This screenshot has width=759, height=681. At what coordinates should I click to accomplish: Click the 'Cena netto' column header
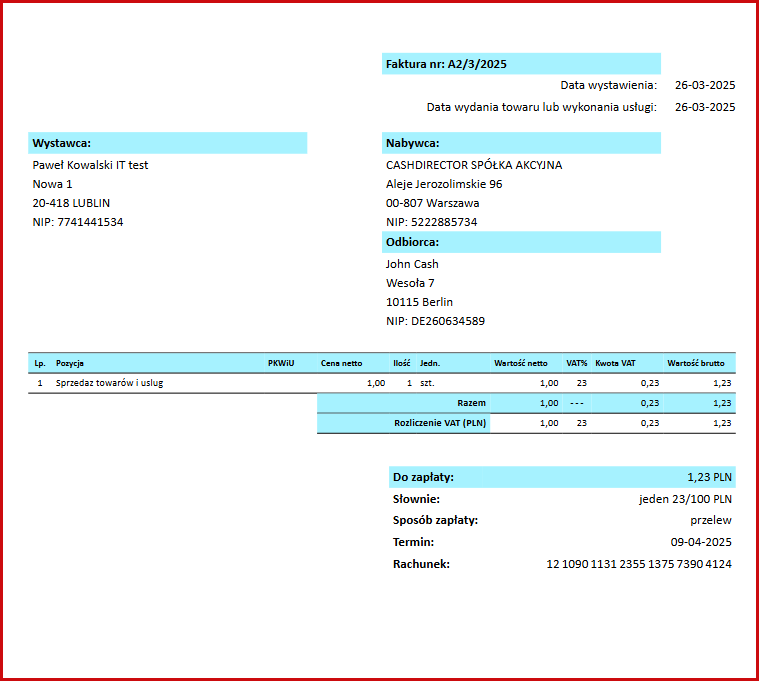click(x=341, y=363)
